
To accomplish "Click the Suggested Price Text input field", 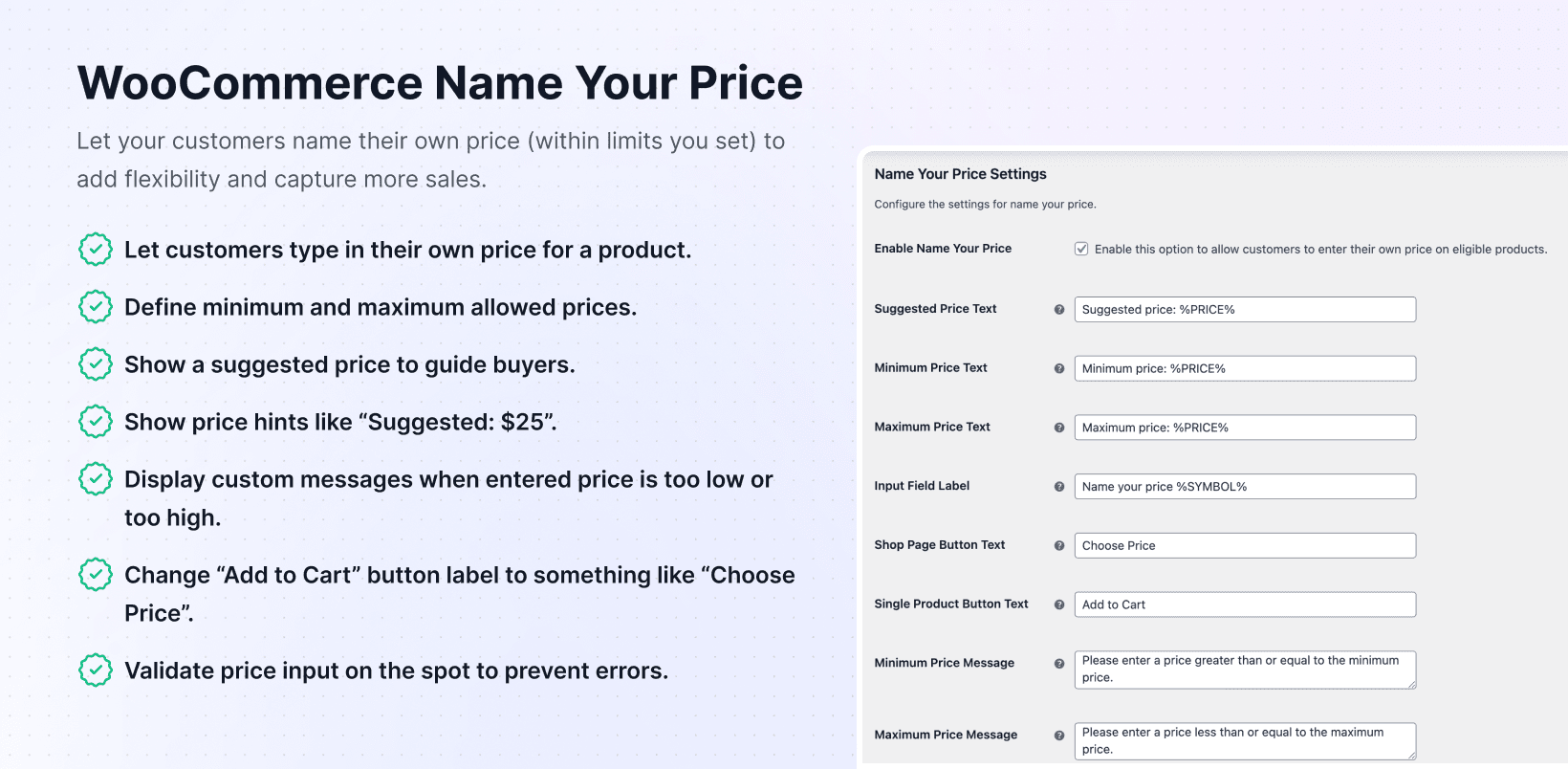I will (x=1245, y=310).
